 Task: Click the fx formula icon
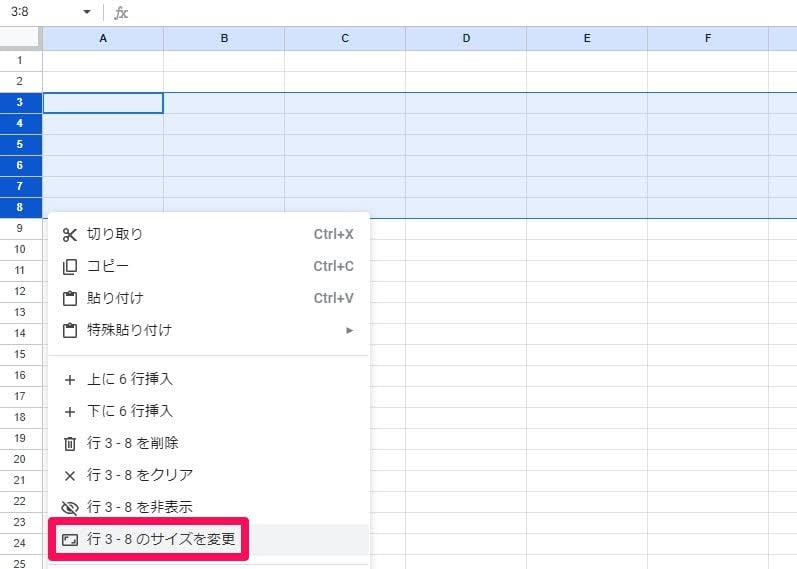(121, 12)
